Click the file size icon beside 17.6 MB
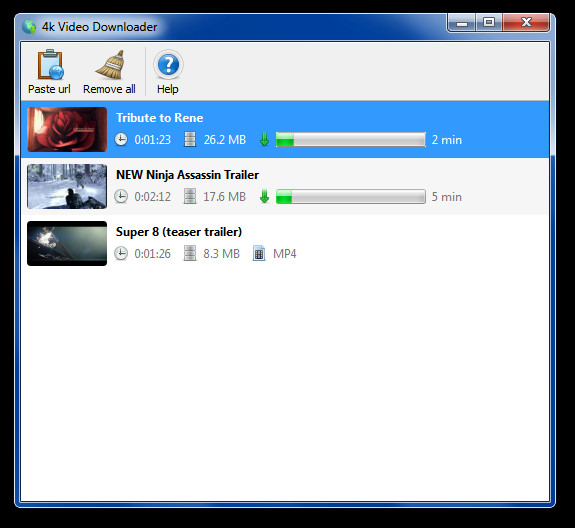 tap(190, 196)
